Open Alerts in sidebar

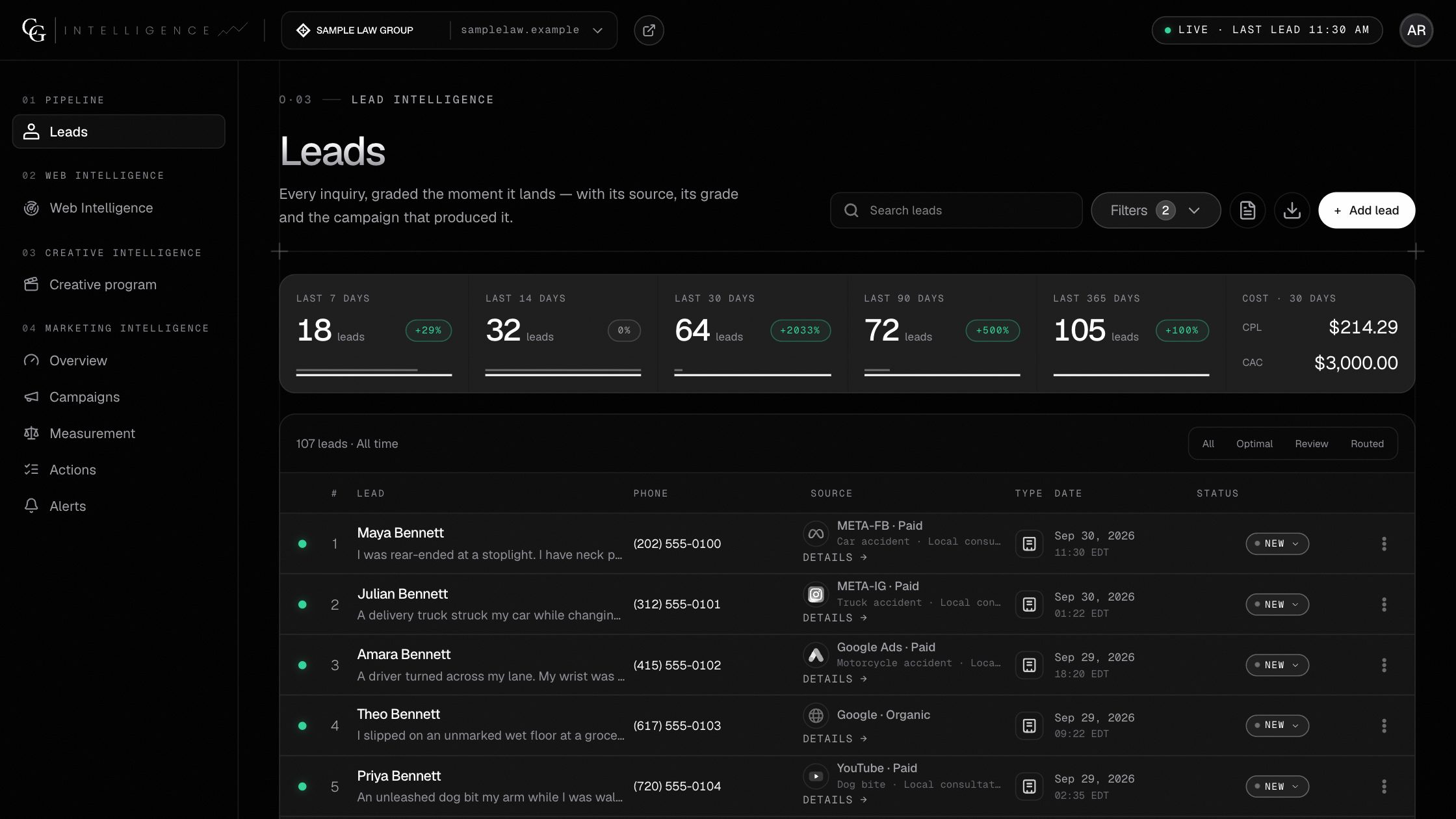119,506
